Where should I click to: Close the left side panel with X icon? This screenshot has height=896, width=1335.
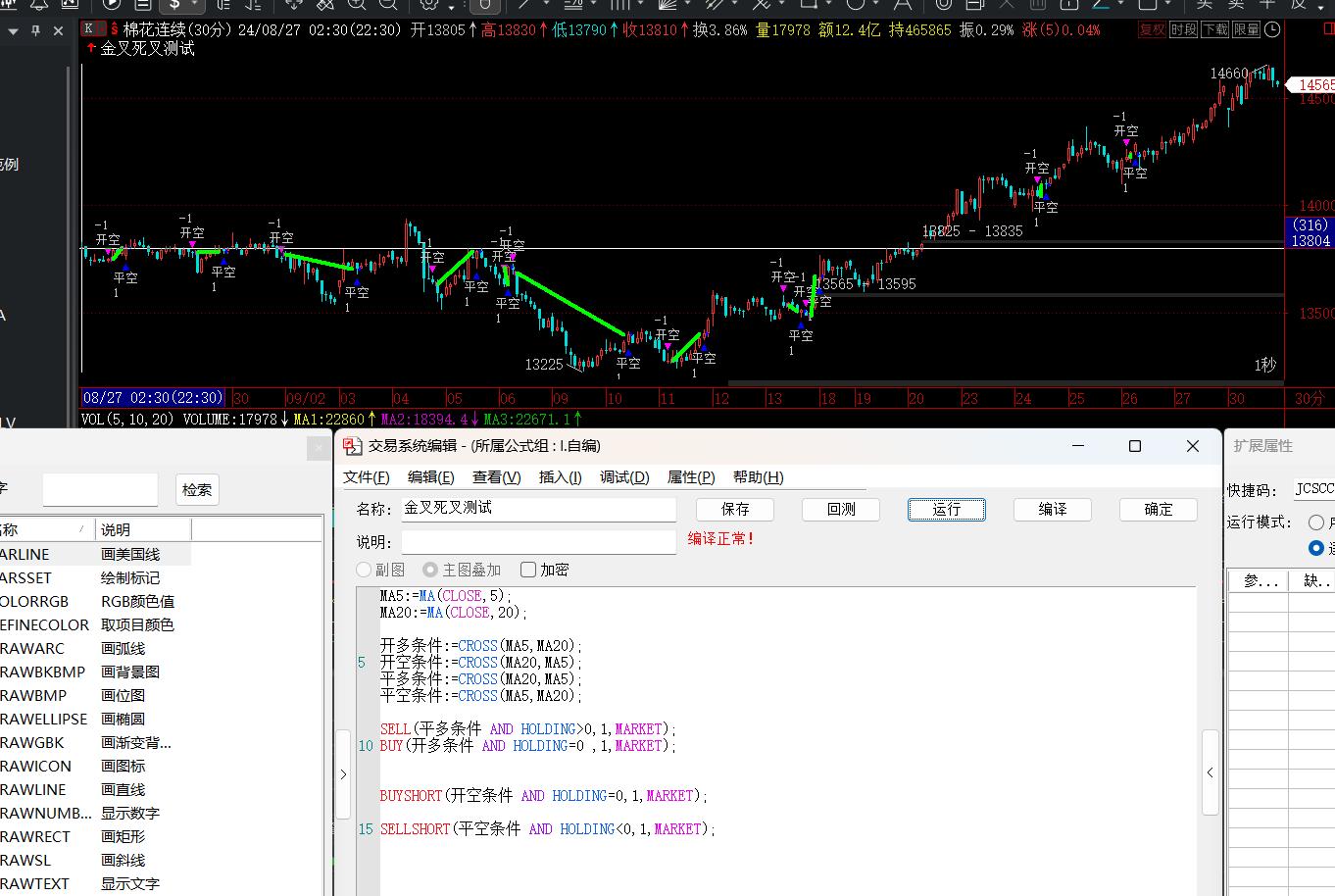pos(59,30)
